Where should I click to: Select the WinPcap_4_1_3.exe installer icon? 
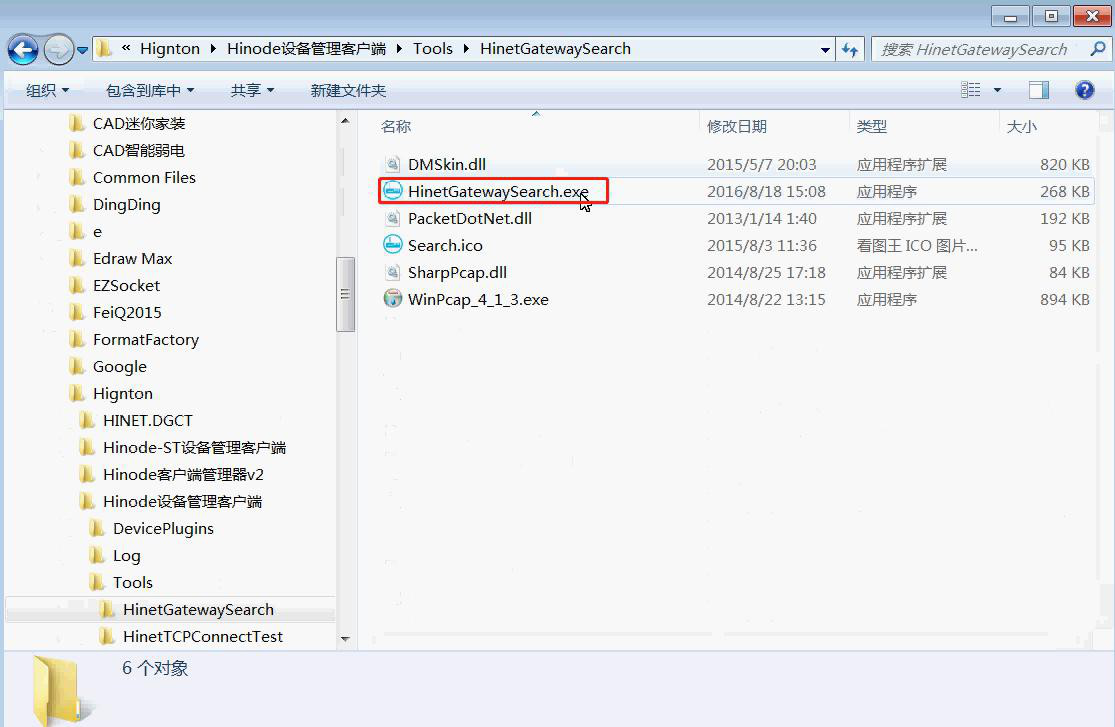393,300
